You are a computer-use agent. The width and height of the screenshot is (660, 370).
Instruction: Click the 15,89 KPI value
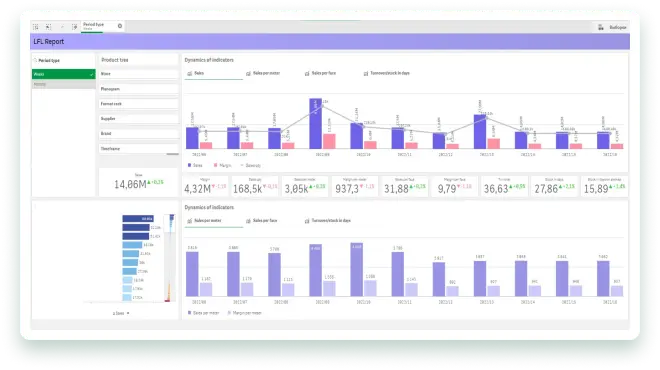point(596,189)
